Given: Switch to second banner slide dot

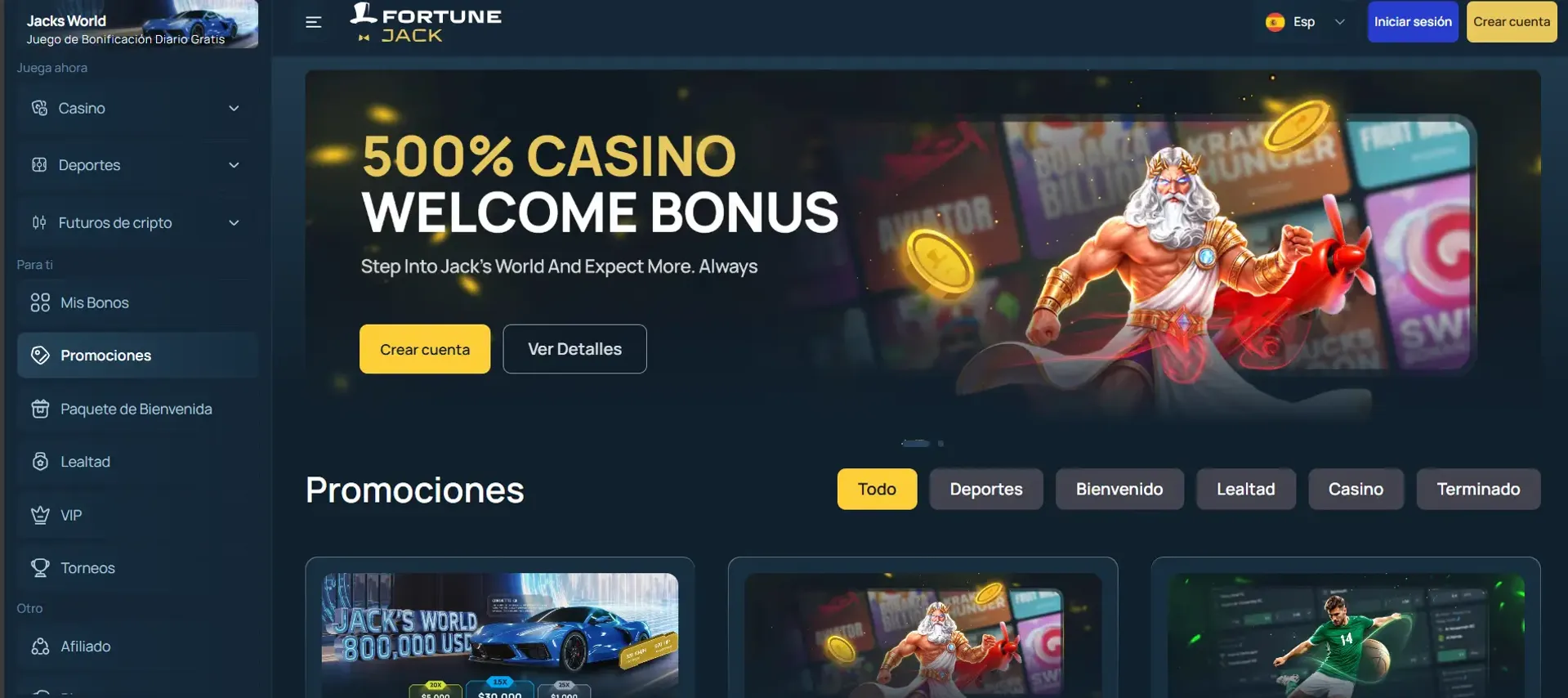Looking at the screenshot, I should pos(940,443).
